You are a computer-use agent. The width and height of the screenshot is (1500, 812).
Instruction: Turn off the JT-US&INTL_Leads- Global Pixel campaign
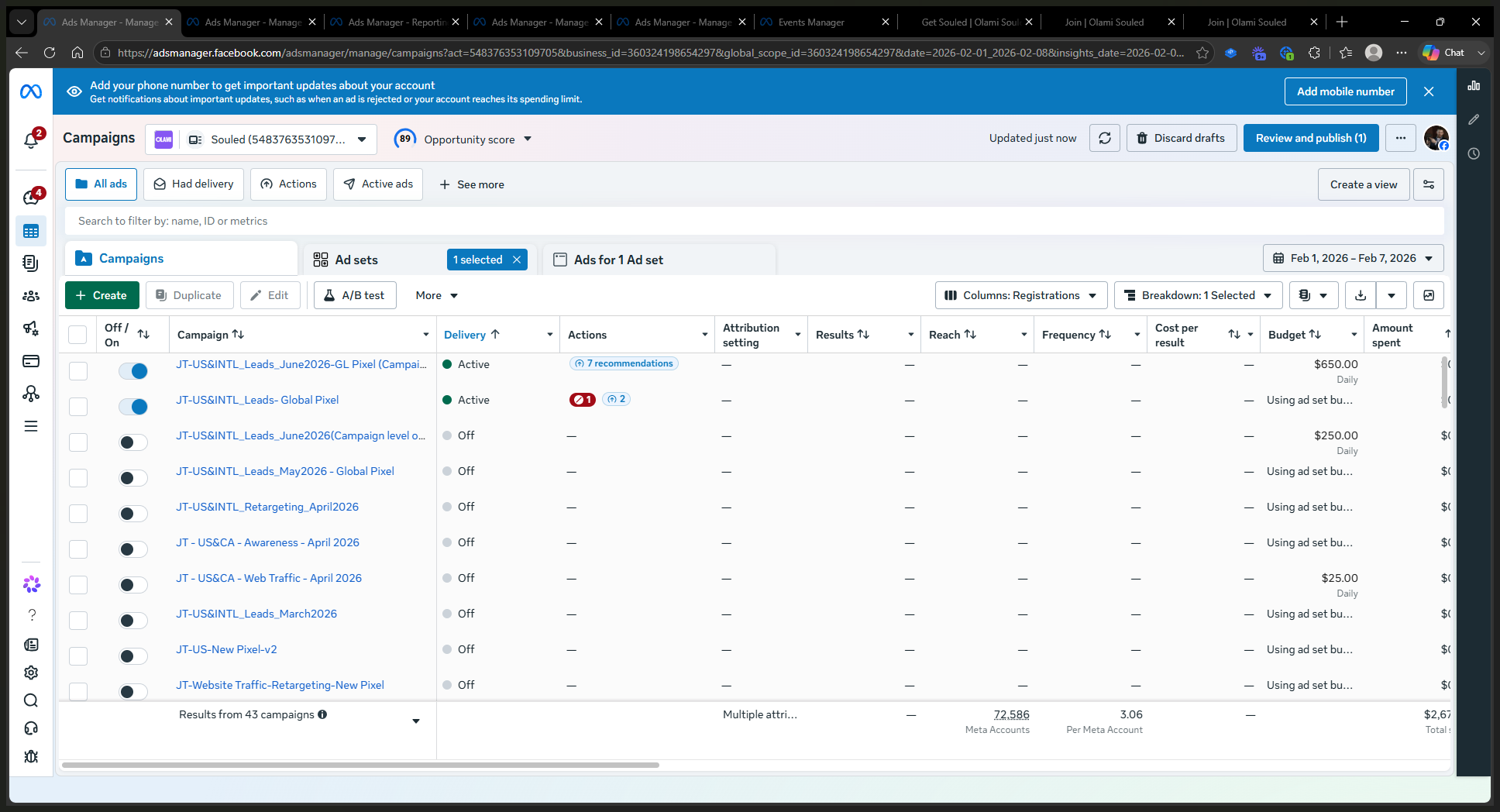tap(133, 407)
